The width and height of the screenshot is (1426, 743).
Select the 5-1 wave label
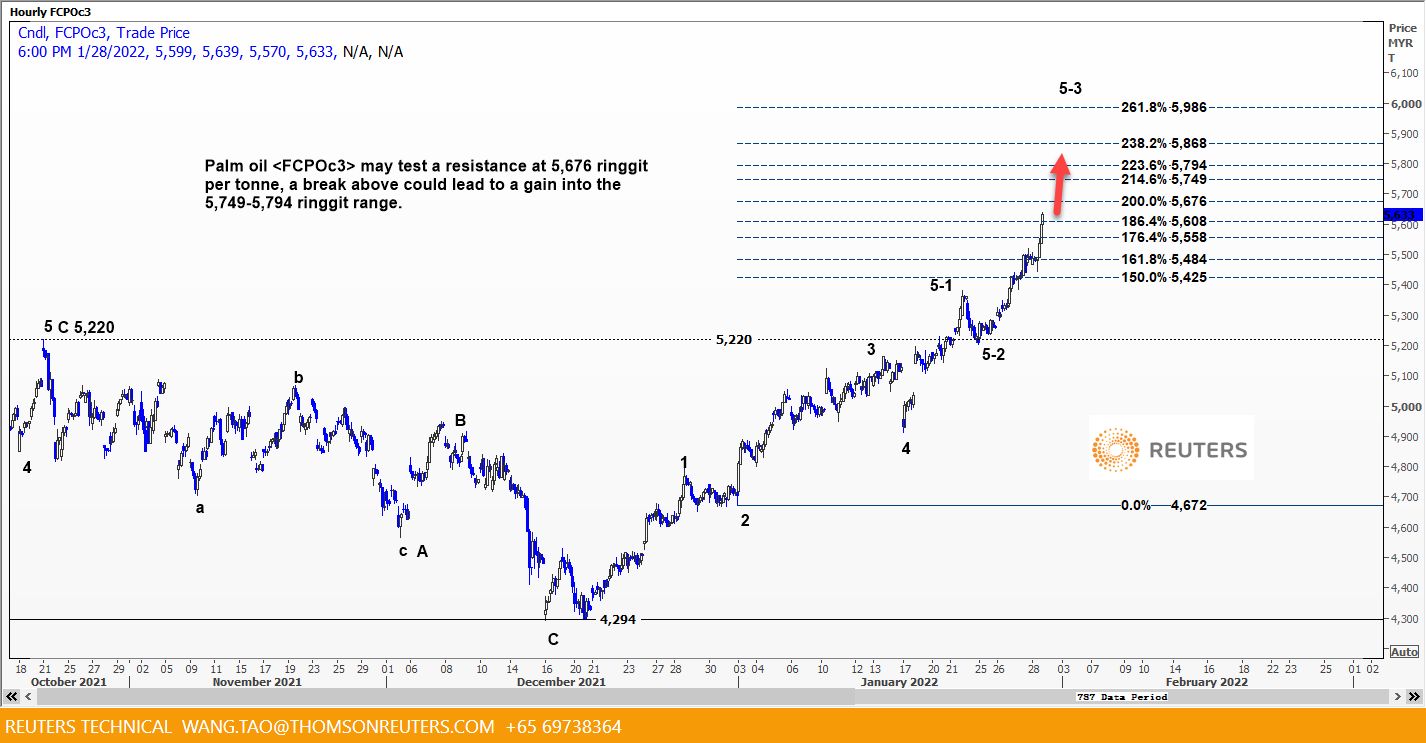coord(941,286)
